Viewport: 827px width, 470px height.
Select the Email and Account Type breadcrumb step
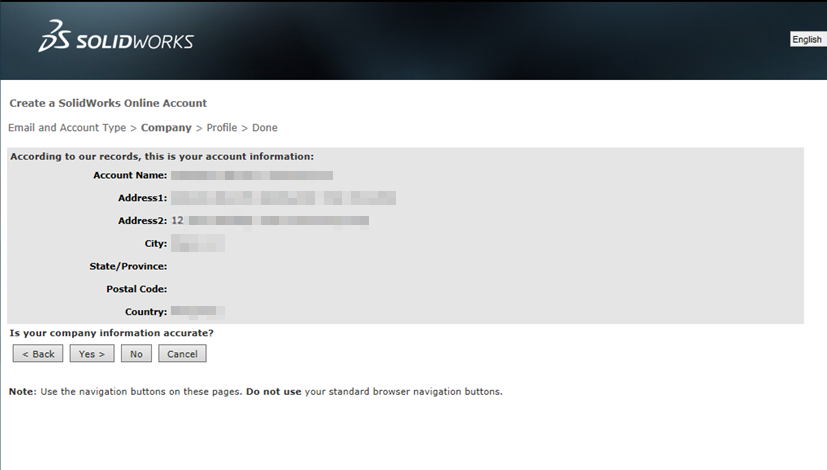[67, 128]
